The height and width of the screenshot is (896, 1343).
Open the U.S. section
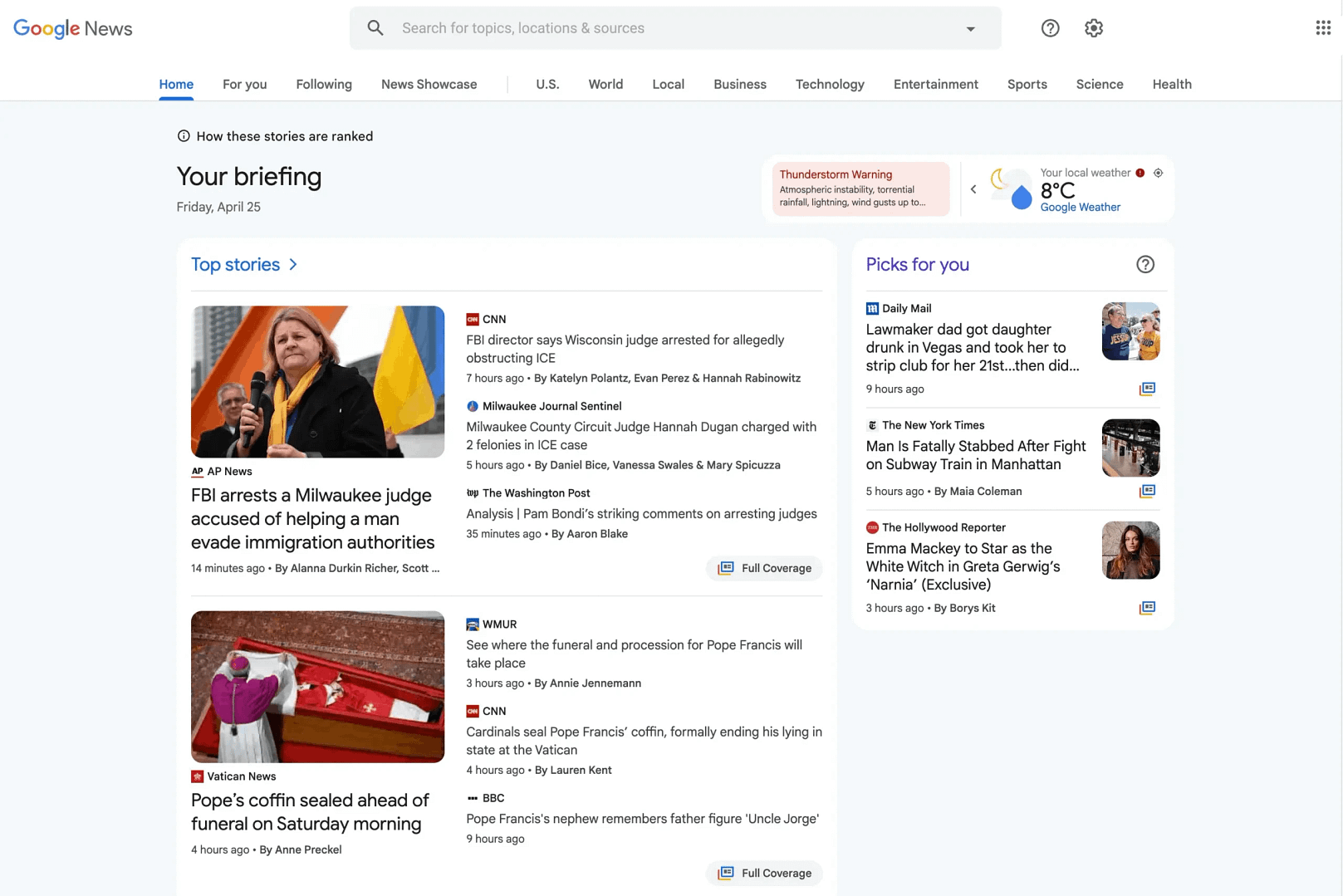pos(547,85)
